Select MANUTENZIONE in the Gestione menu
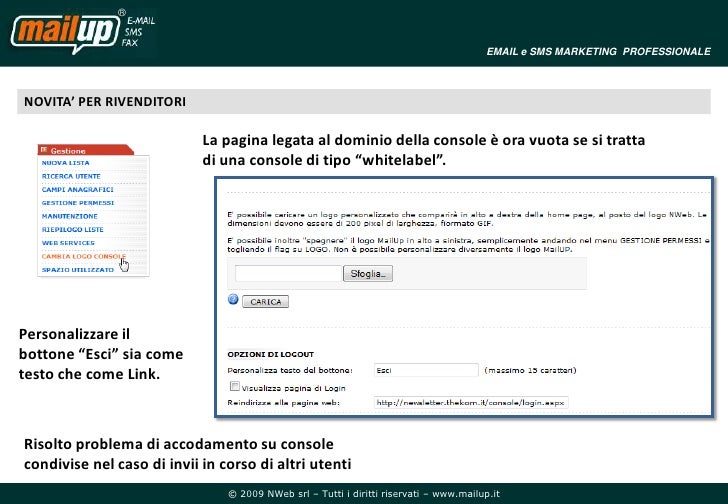 pos(70,216)
